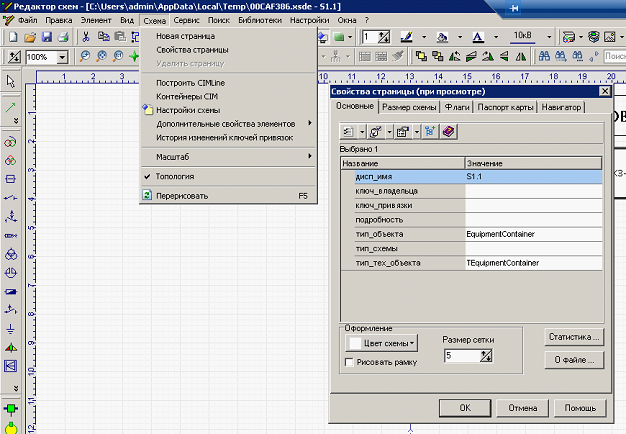Open the folder icon in toolbar
This screenshot has width=626, height=434.
[x=30, y=37]
